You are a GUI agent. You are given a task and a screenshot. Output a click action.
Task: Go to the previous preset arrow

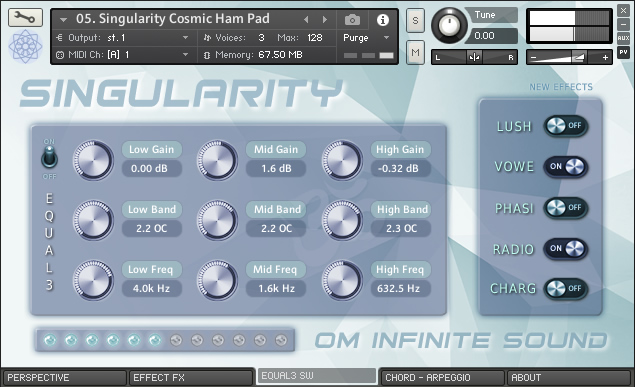coord(306,19)
